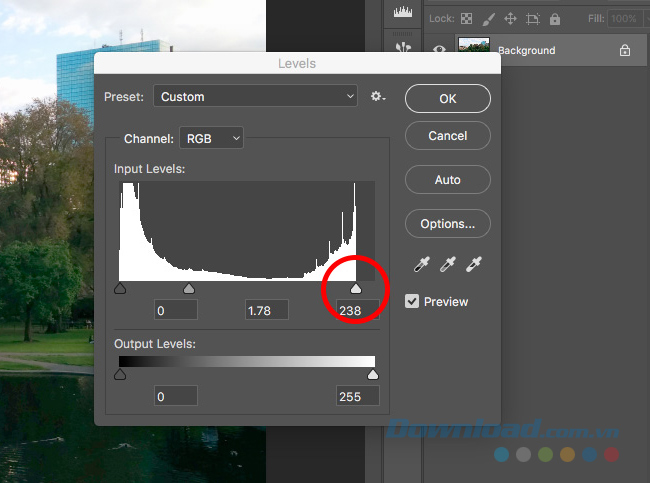
Task: Click the OK button in Levels dialog
Action: 448,99
